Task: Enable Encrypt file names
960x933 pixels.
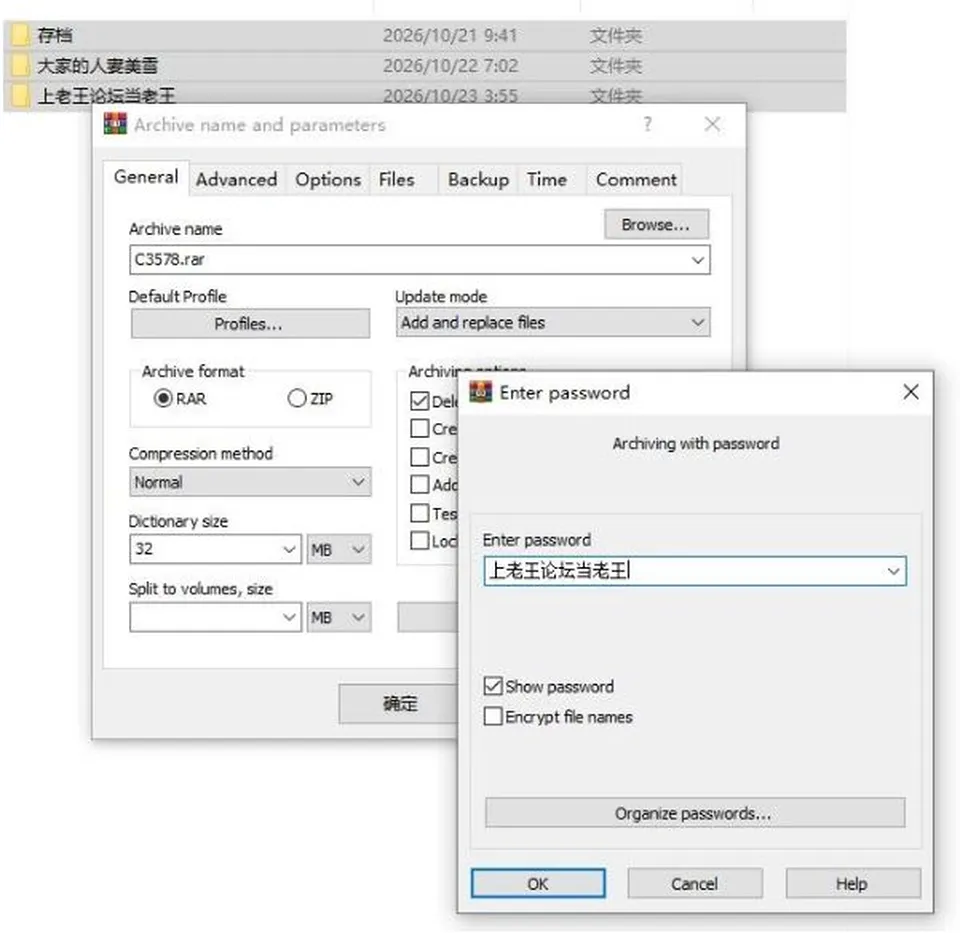Action: [x=493, y=716]
